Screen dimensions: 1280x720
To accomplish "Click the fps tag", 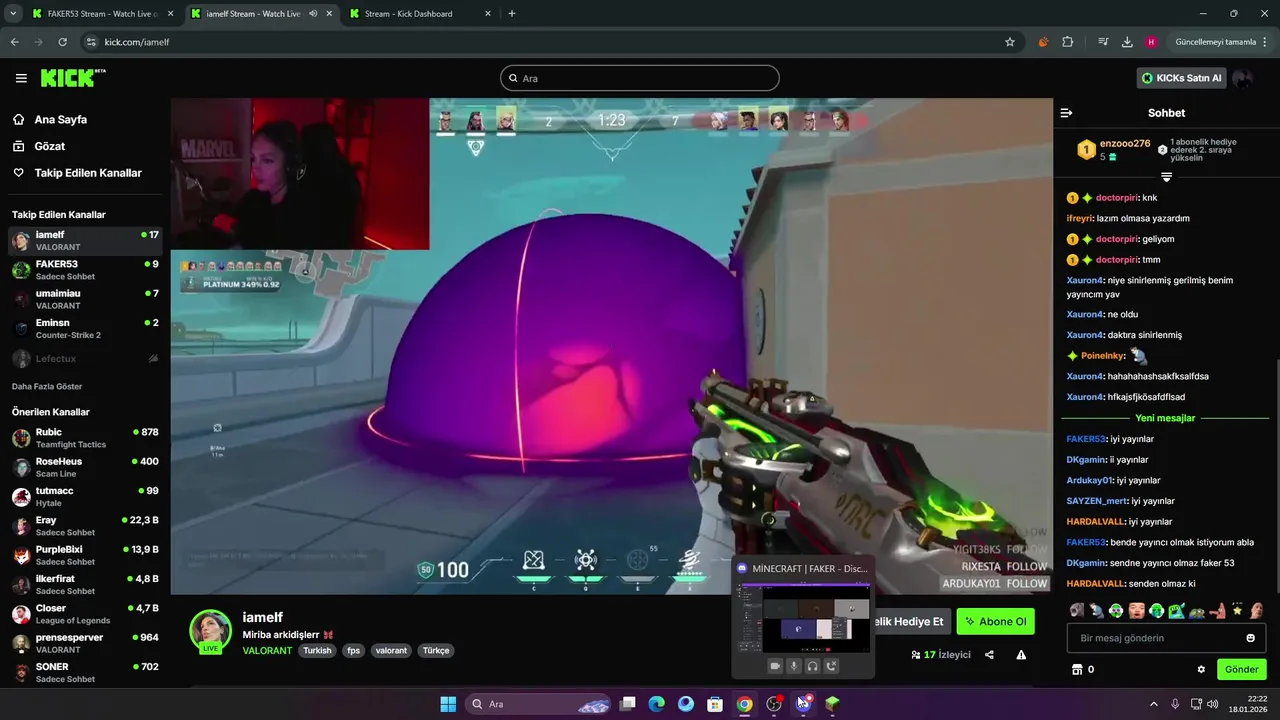I will point(353,650).
